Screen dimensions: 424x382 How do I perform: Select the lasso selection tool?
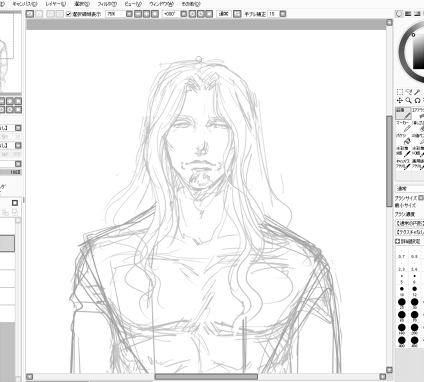point(409,92)
